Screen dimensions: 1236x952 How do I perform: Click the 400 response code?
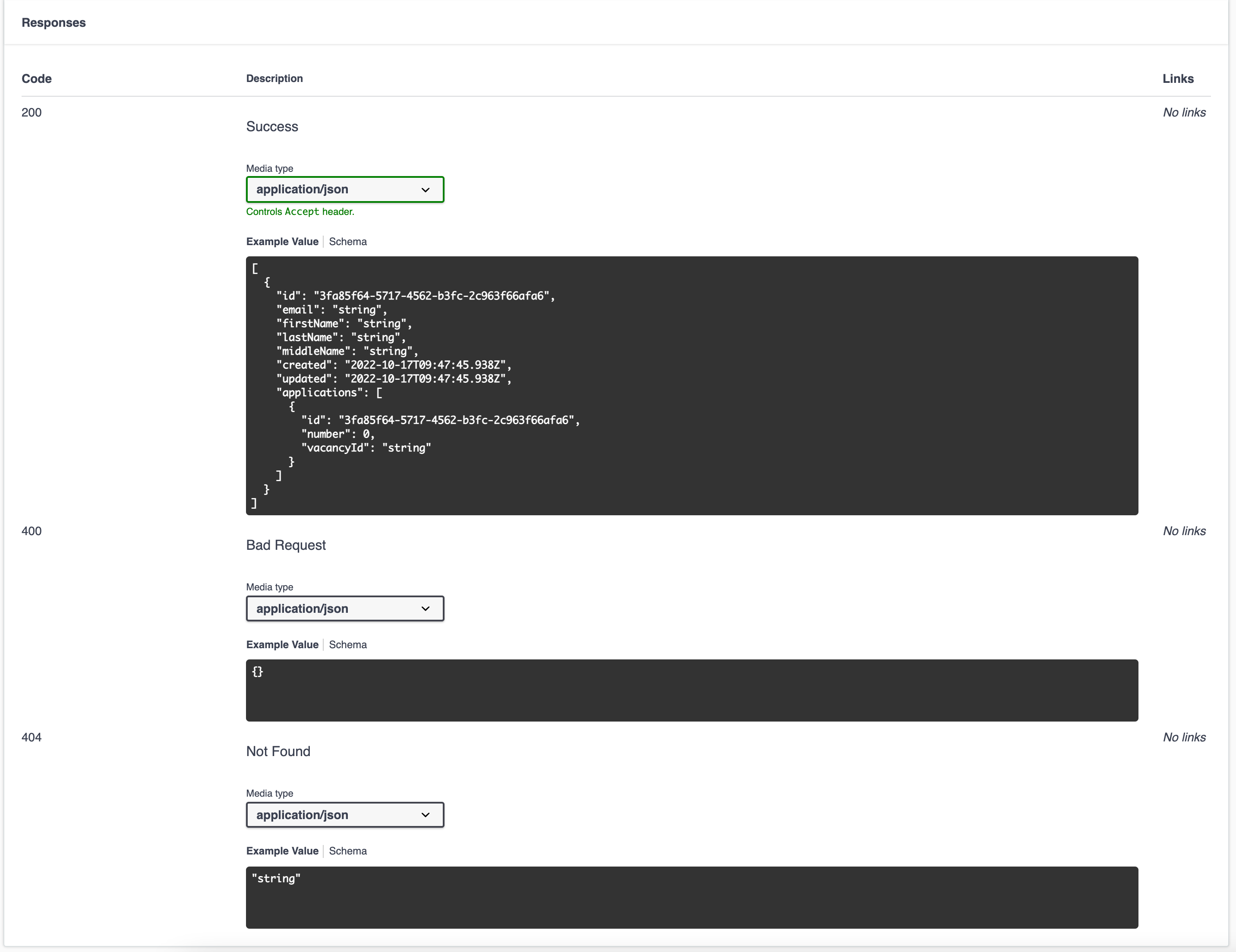(x=32, y=531)
